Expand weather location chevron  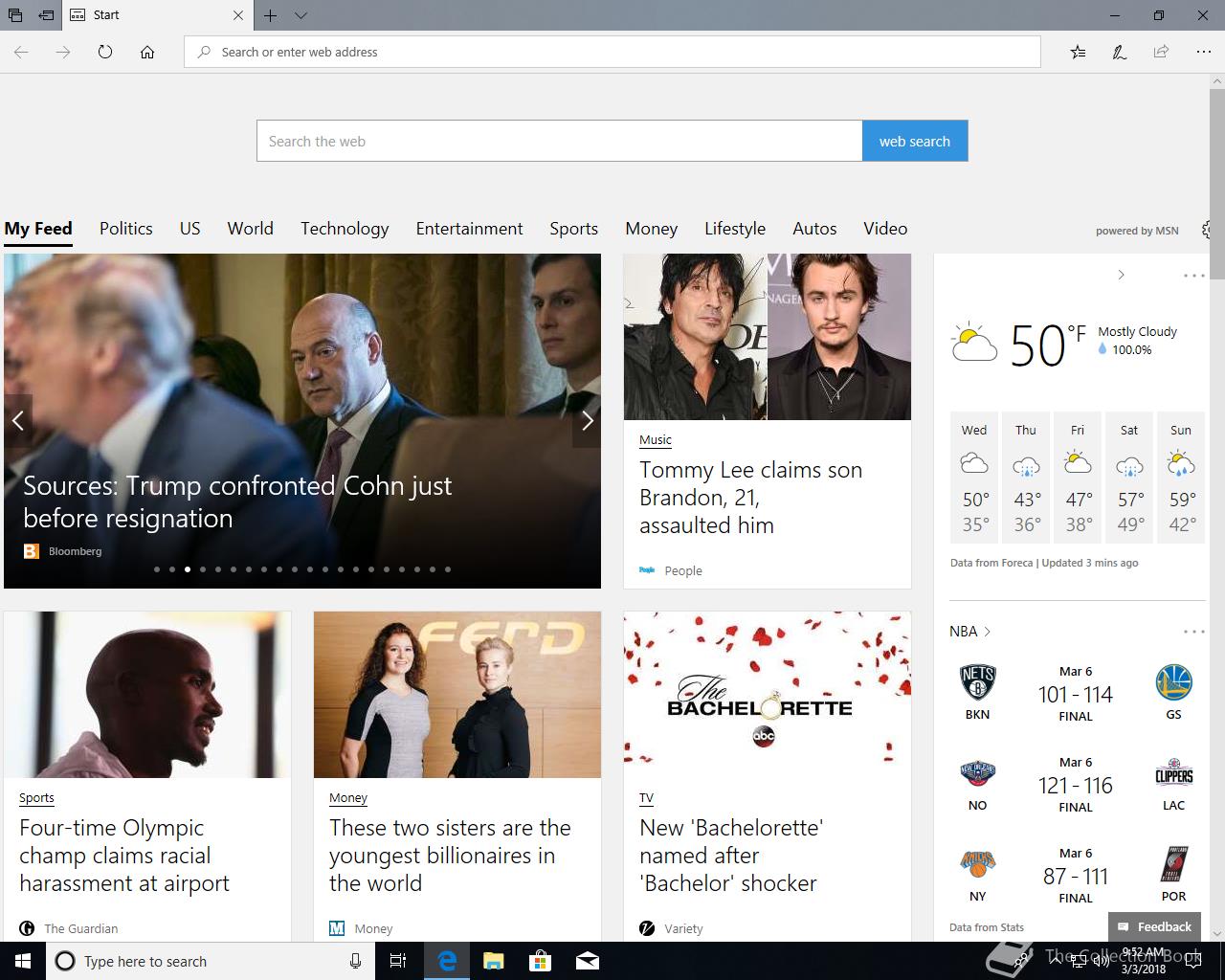click(1122, 275)
